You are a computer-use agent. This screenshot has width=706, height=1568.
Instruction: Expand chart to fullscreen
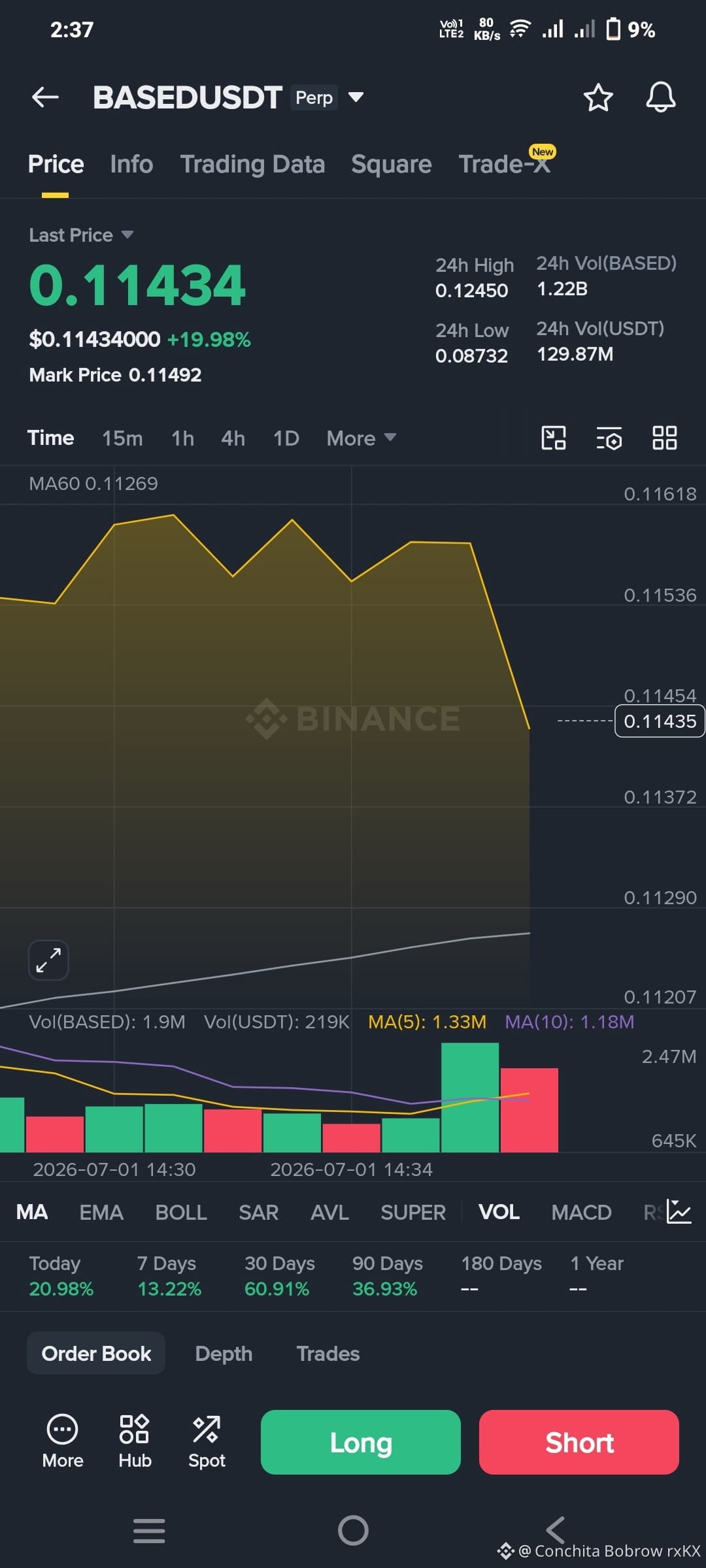[x=48, y=960]
